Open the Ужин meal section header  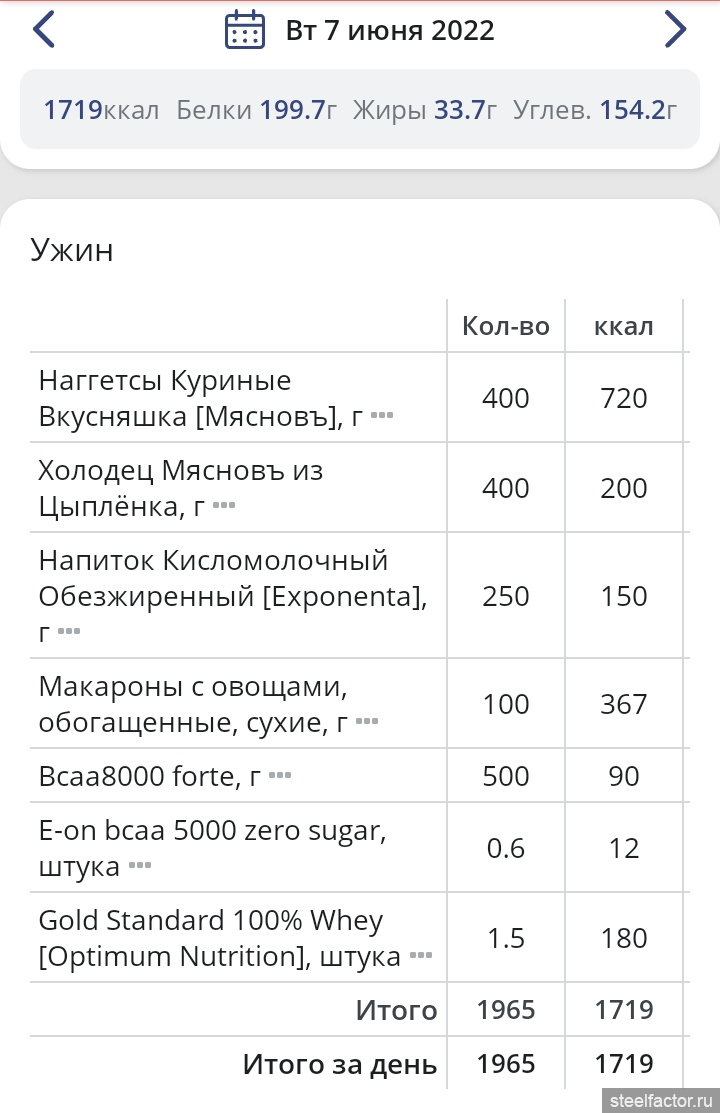(72, 250)
